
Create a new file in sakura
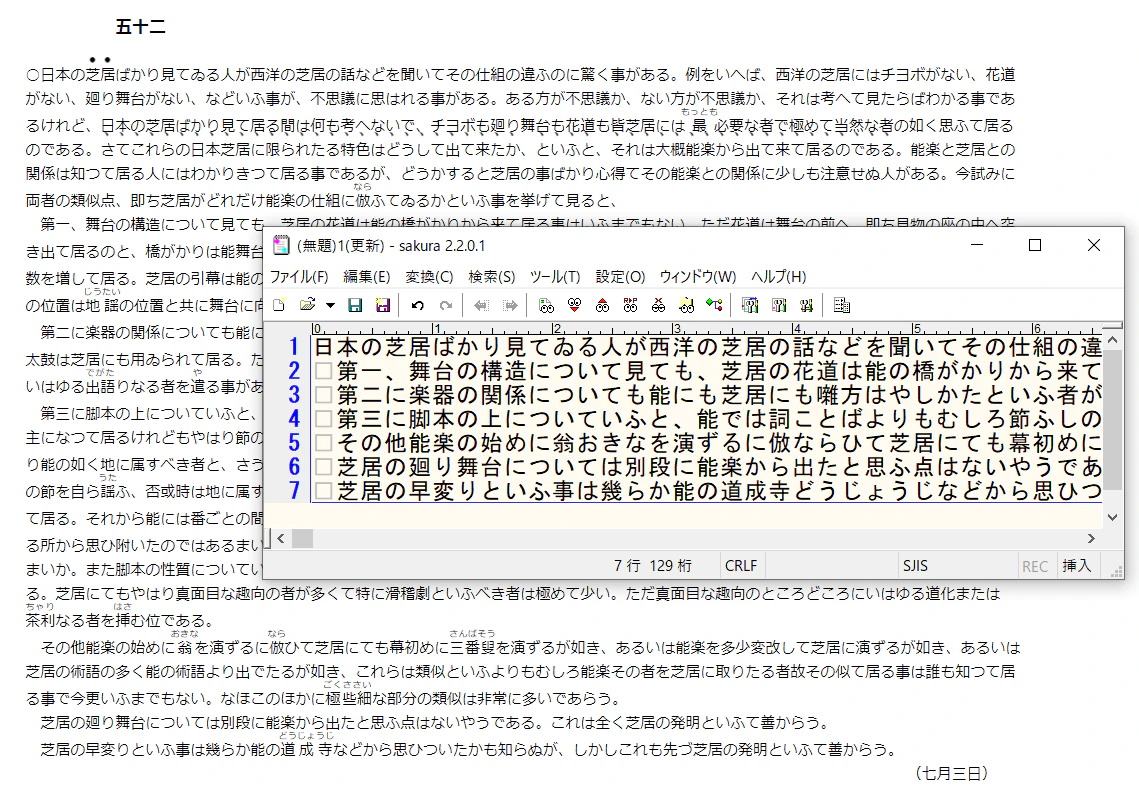280,306
